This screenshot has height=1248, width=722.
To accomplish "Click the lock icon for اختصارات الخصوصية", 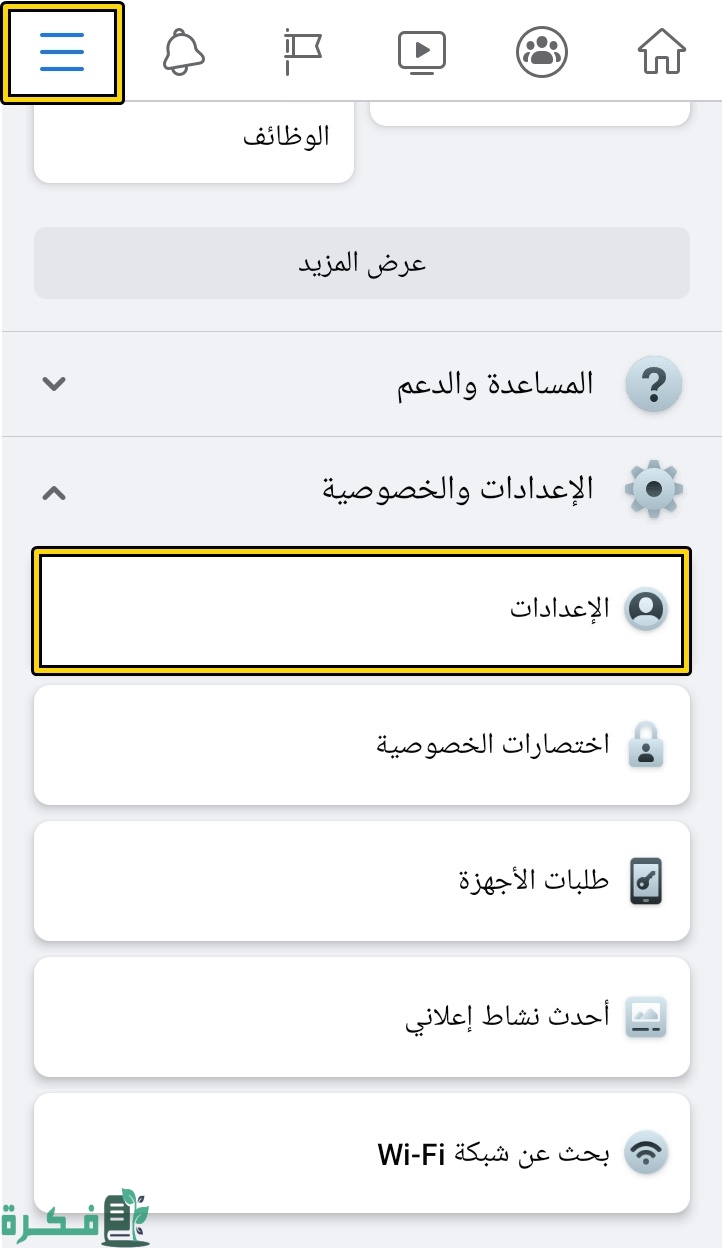I will (646, 744).
